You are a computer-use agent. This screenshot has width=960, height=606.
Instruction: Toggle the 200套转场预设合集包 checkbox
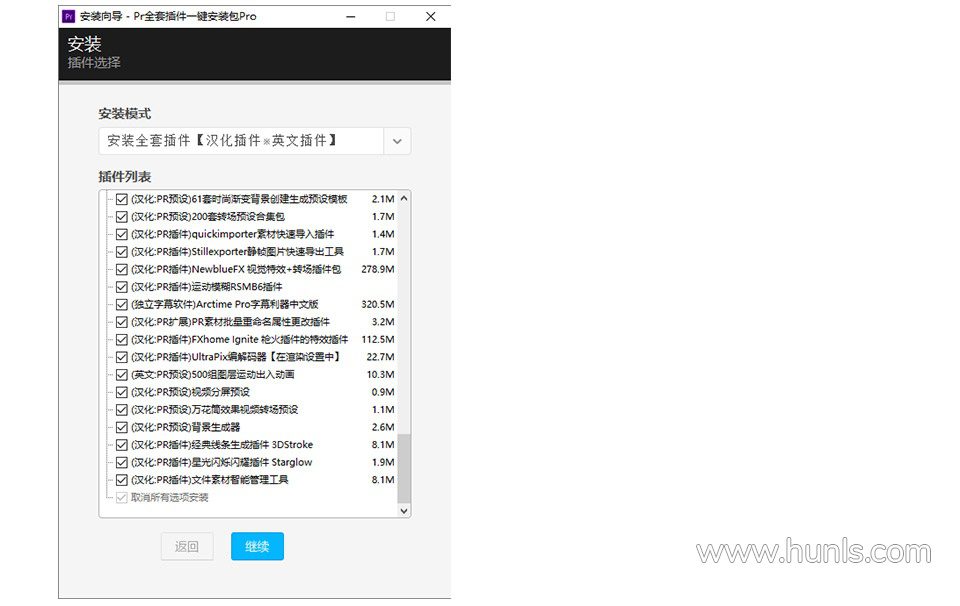(x=122, y=217)
